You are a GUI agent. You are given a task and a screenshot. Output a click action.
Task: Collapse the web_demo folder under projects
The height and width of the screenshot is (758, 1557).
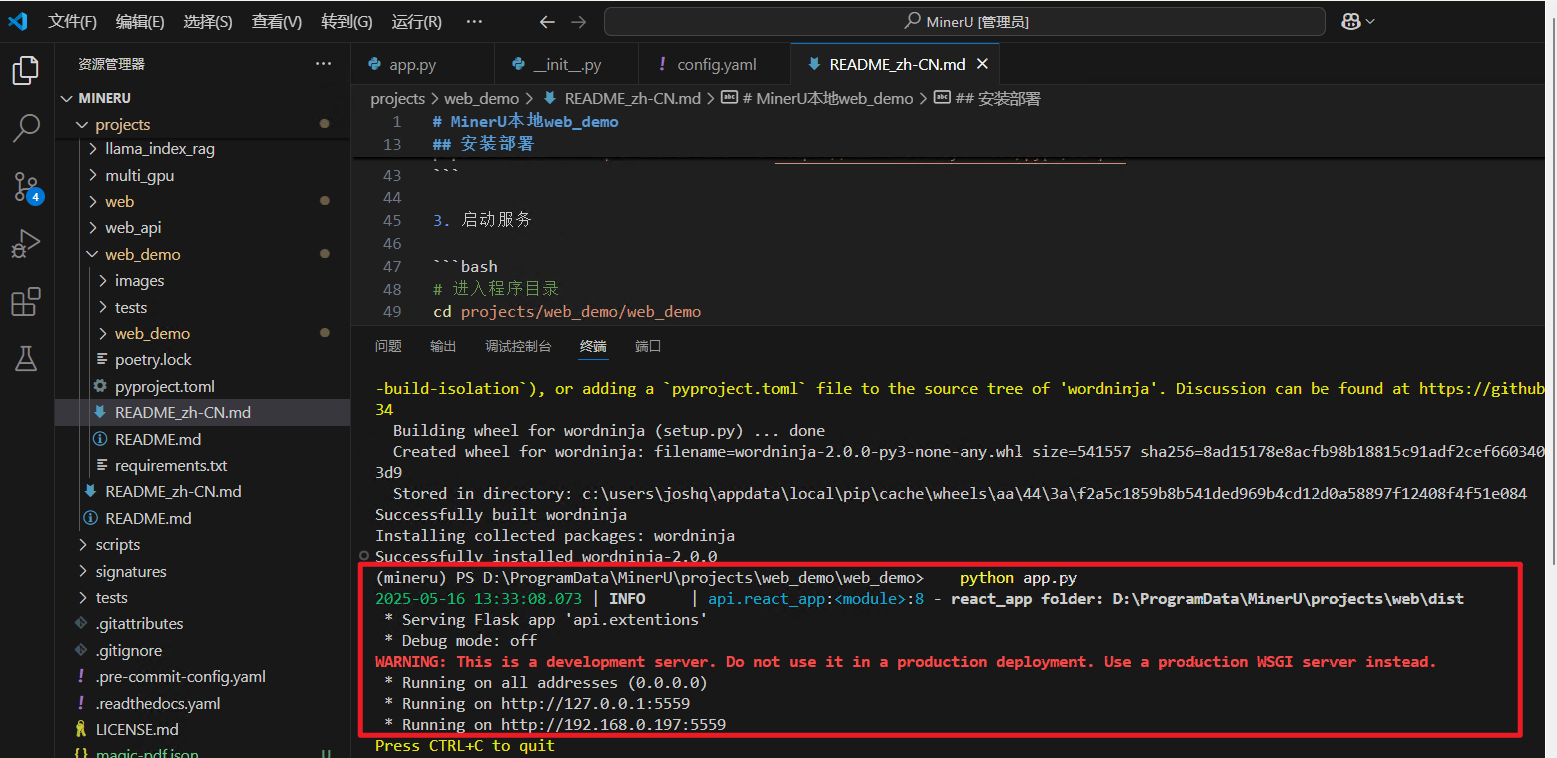click(202, 254)
